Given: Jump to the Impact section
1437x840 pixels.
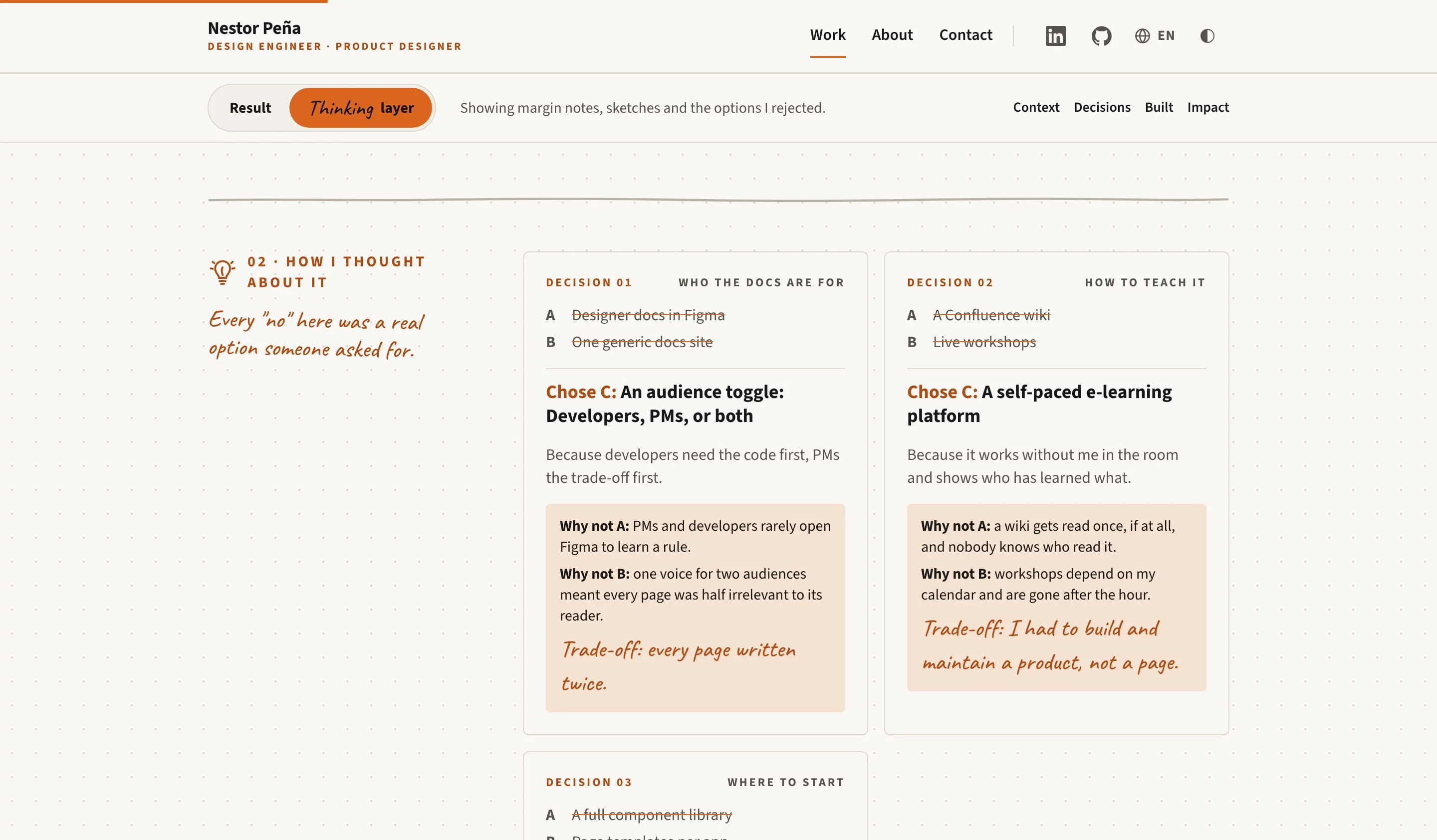Looking at the screenshot, I should click(1208, 107).
